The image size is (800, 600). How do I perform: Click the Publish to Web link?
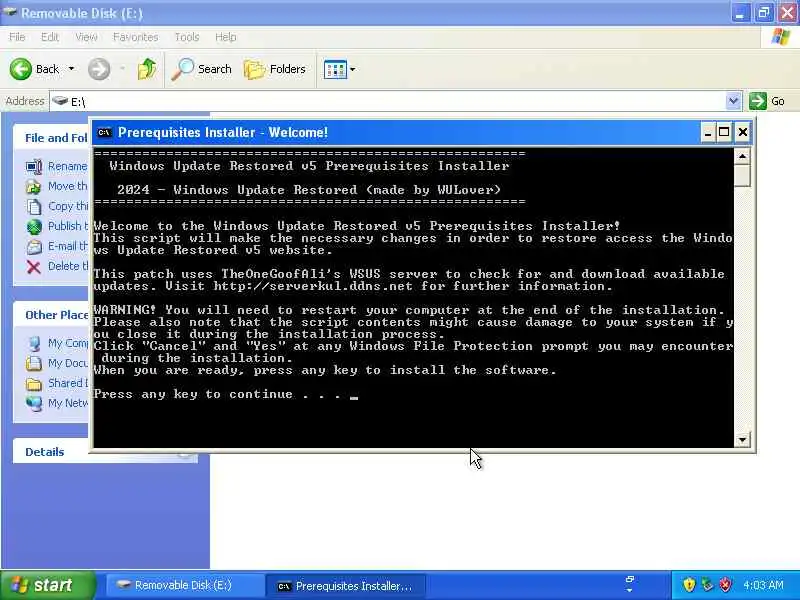(x=67, y=226)
